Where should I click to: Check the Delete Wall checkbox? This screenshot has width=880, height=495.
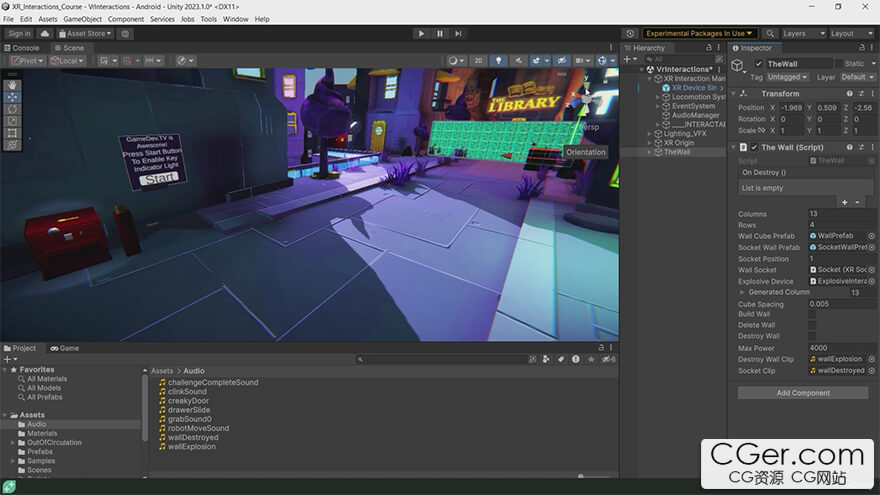(x=812, y=325)
